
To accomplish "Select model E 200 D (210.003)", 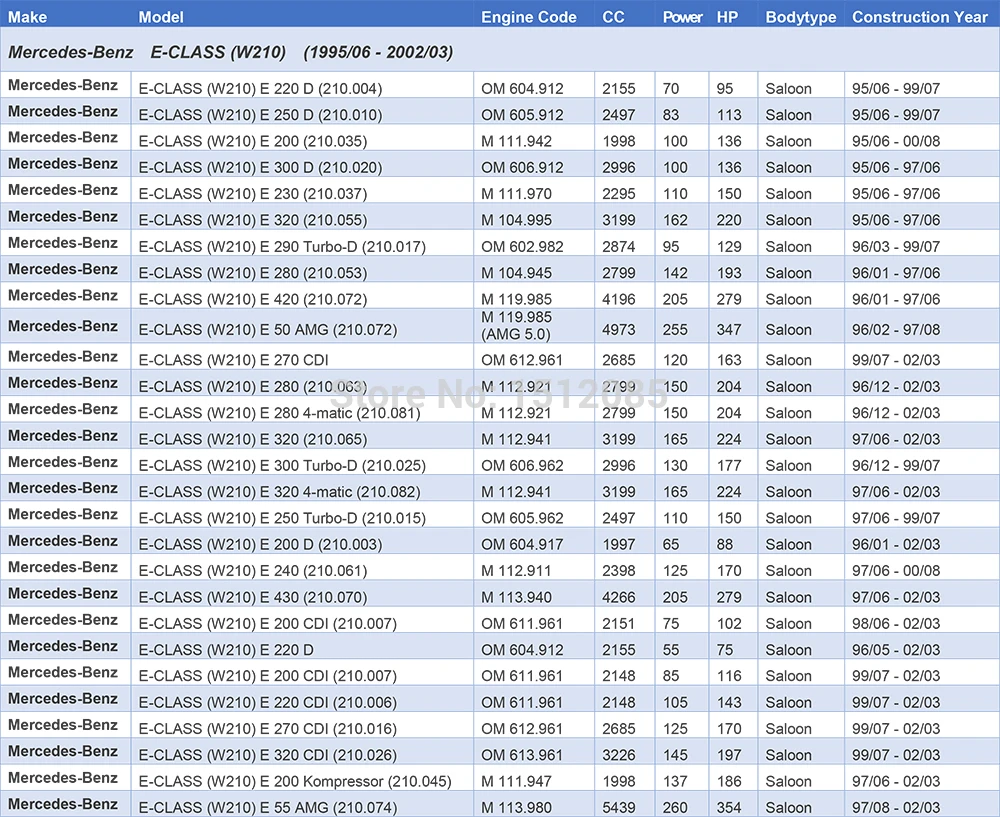I will [x=260, y=544].
